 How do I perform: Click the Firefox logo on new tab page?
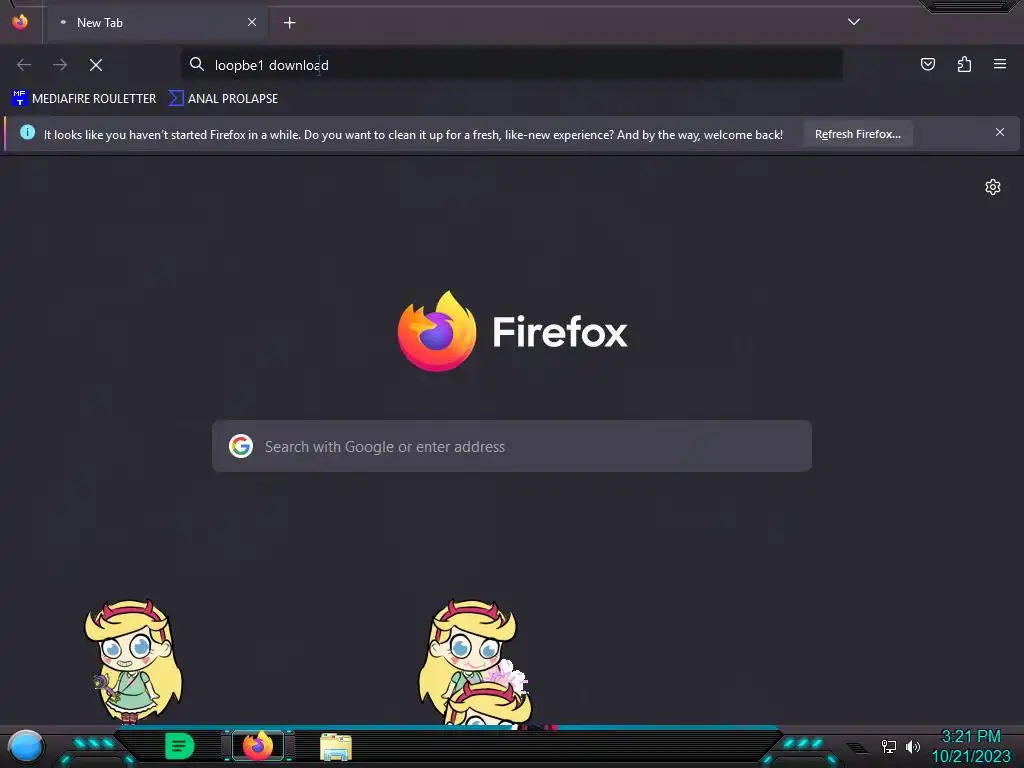[512, 331]
